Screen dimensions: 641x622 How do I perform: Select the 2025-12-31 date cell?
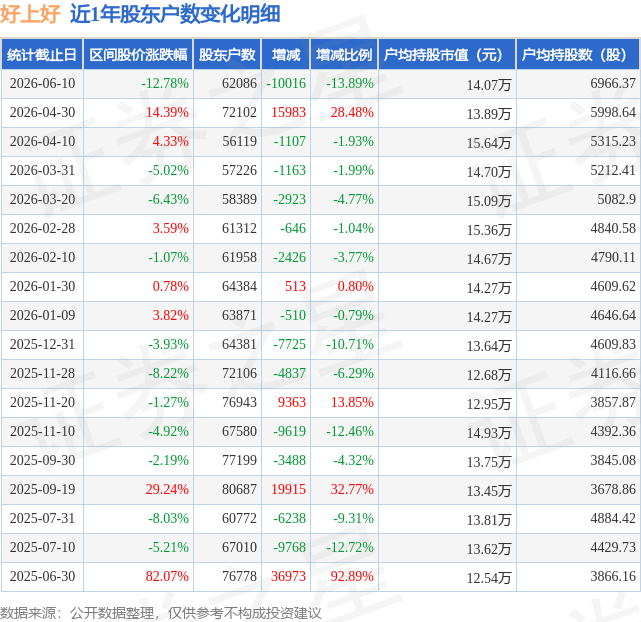click(43, 345)
